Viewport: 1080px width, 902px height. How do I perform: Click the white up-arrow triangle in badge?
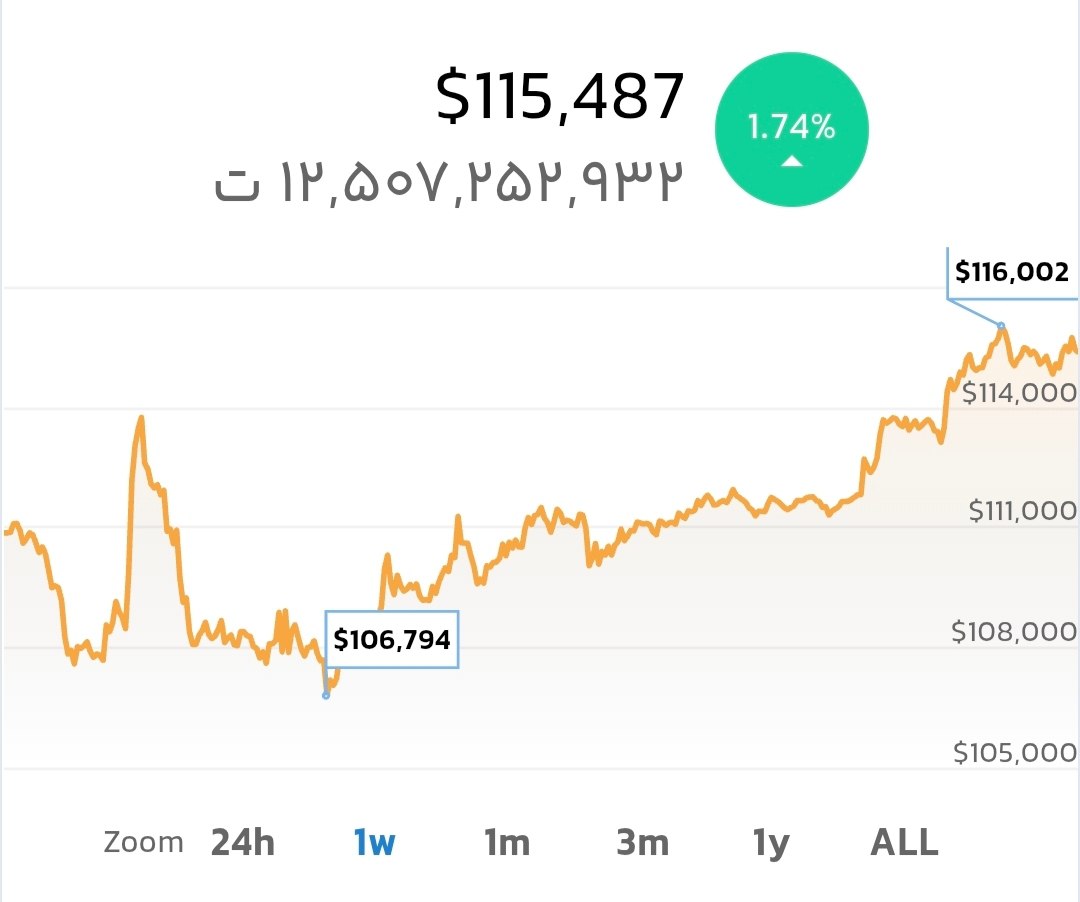792,160
